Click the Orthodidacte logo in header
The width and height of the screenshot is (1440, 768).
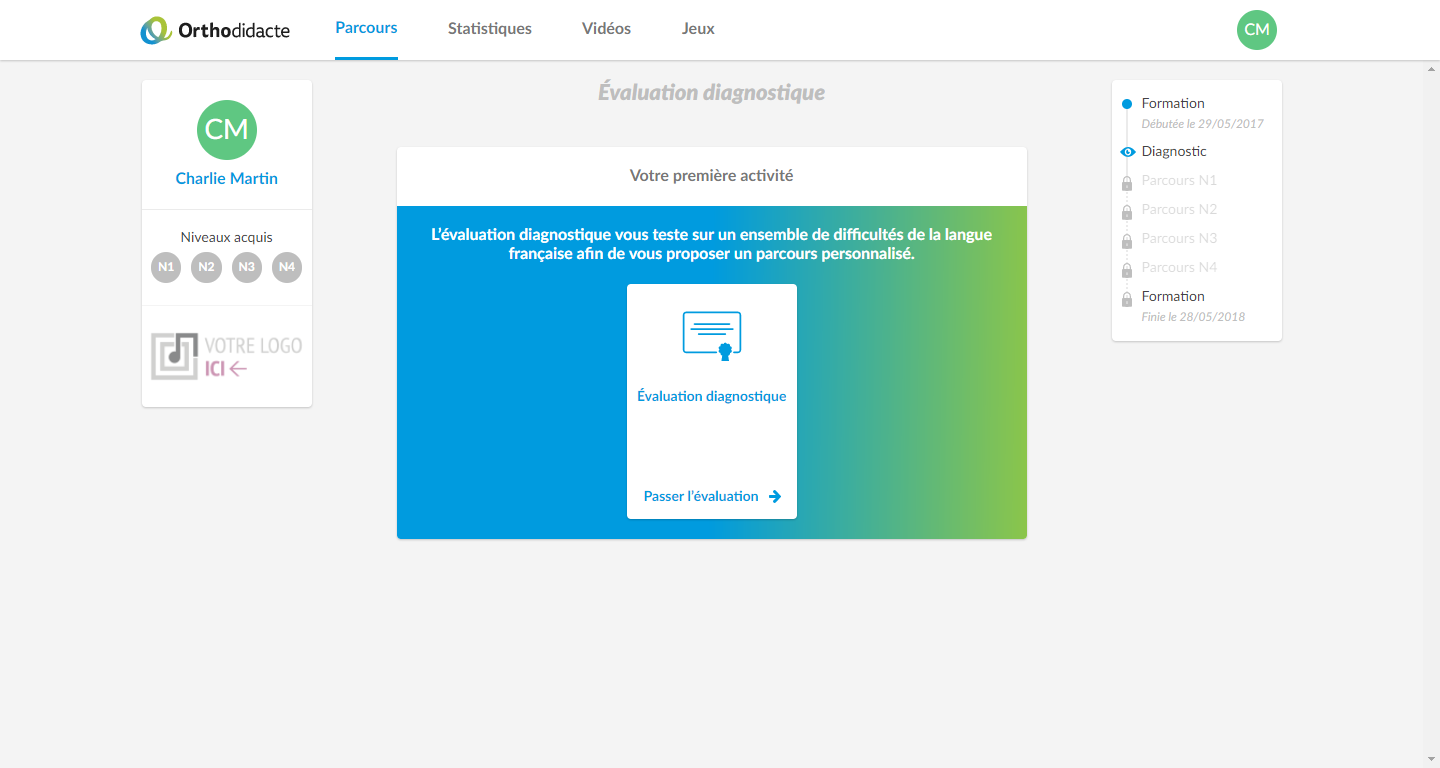point(215,30)
